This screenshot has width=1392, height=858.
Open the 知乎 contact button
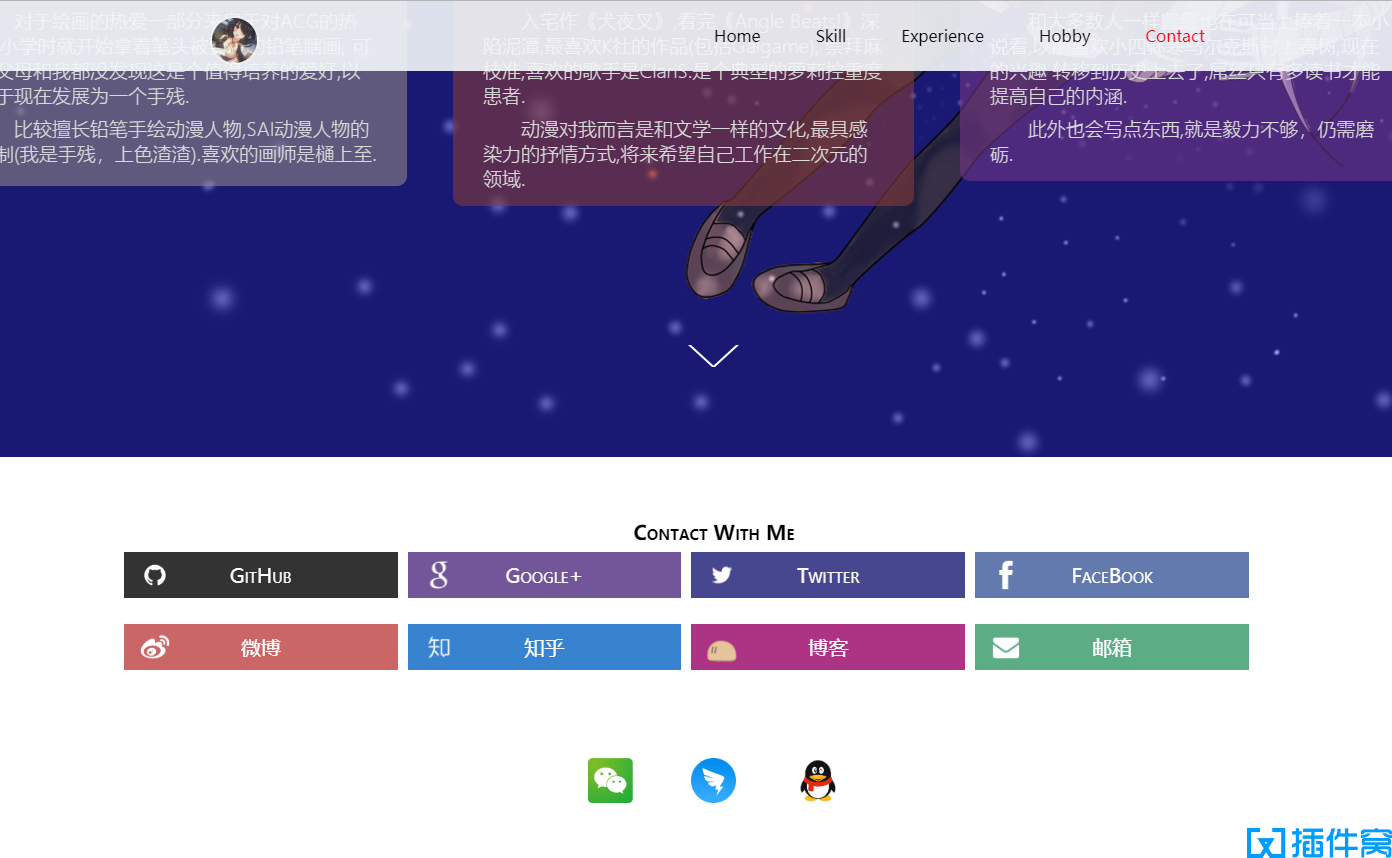coord(544,647)
